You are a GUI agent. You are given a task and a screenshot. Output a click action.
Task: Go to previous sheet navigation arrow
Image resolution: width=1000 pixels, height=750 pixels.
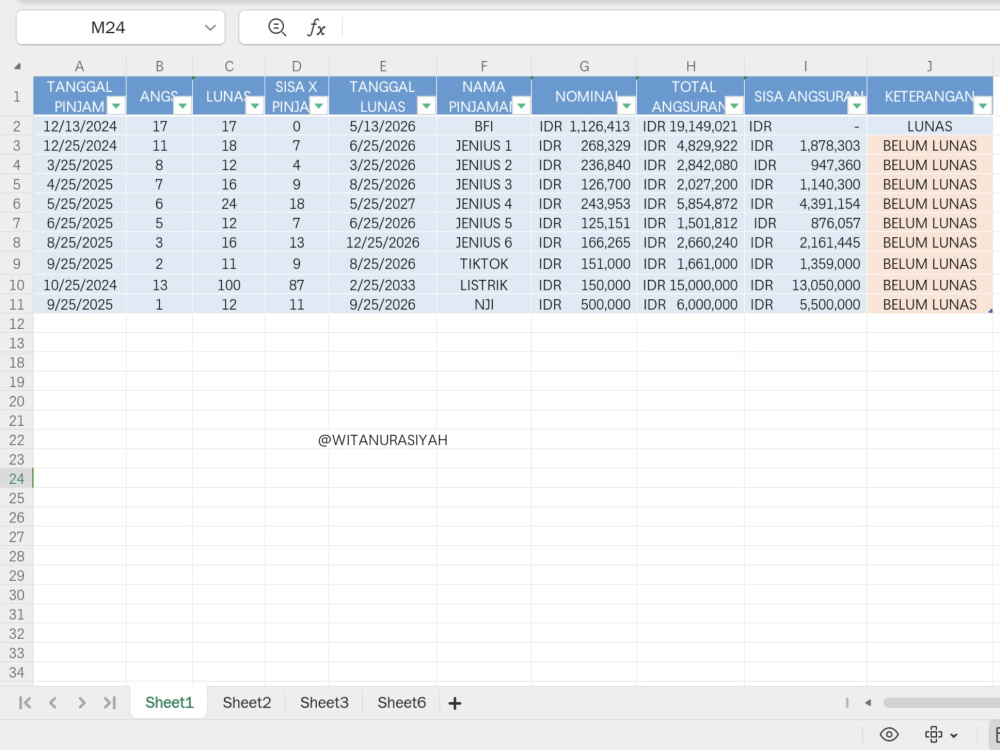pos(53,703)
